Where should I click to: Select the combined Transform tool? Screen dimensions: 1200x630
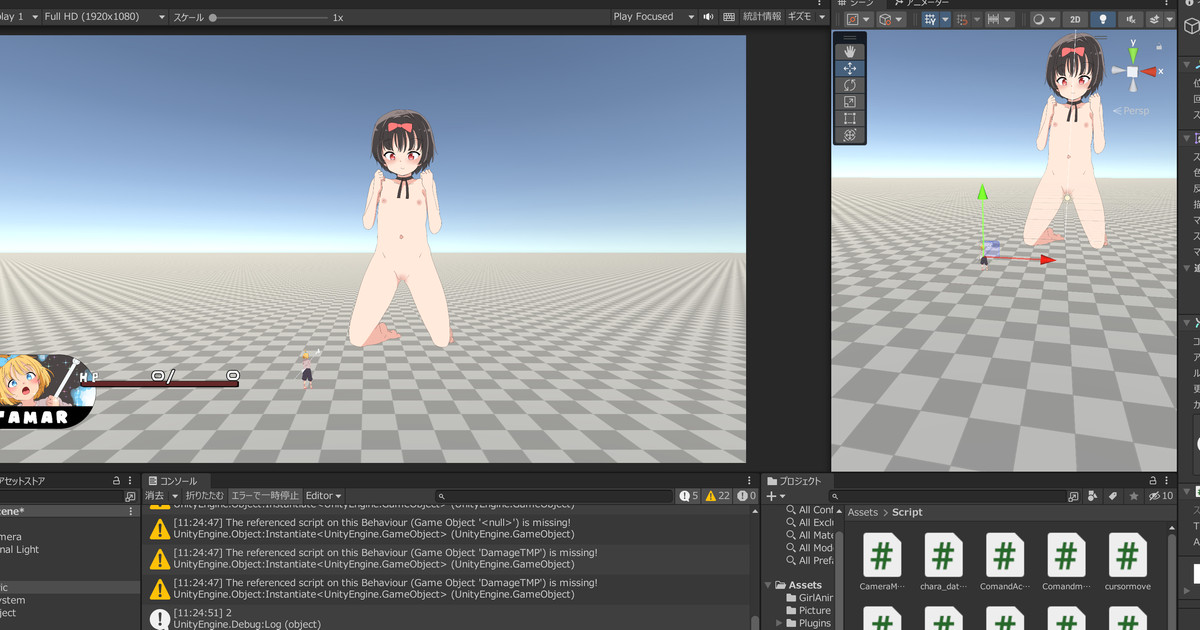point(850,135)
